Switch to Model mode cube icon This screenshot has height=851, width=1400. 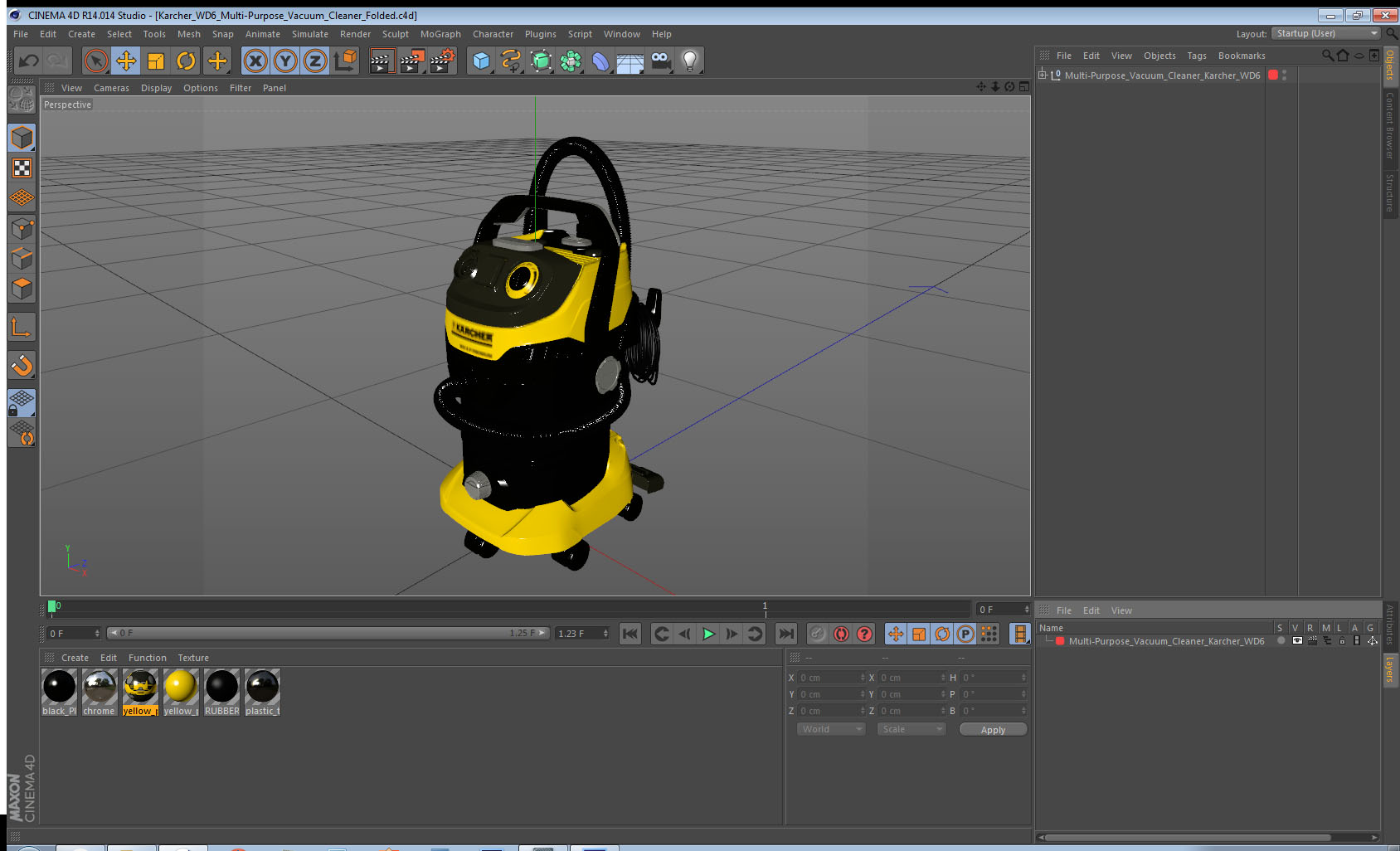tap(22, 138)
